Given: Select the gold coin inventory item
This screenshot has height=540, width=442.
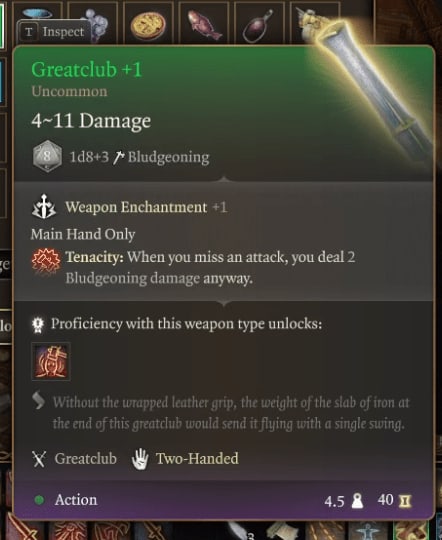Looking at the screenshot, I should click(148, 26).
